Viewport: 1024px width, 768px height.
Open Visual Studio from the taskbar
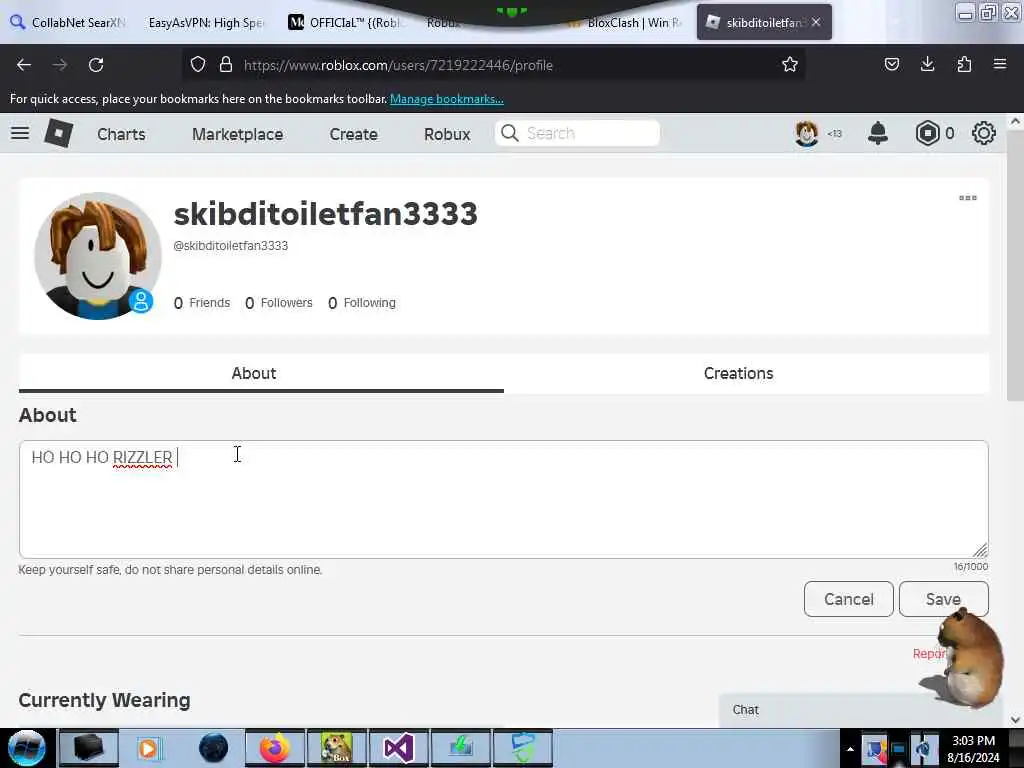pos(399,748)
